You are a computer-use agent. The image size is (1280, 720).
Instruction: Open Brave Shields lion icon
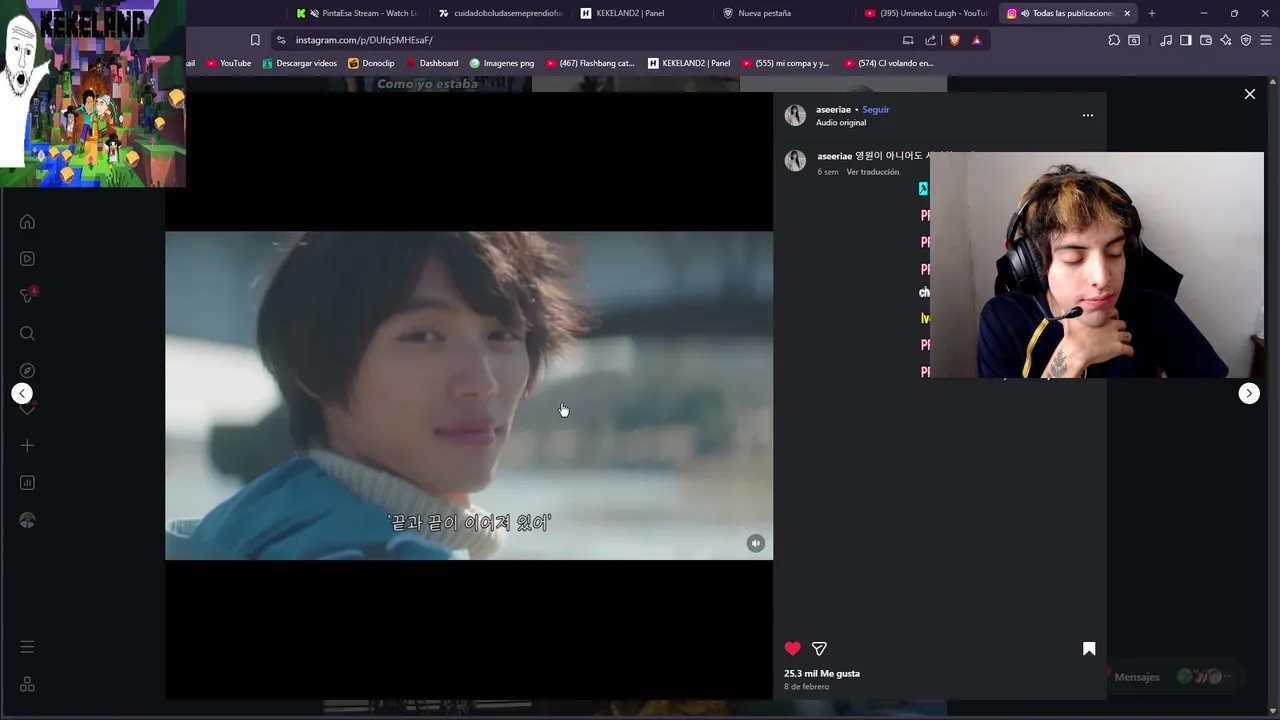(x=954, y=40)
